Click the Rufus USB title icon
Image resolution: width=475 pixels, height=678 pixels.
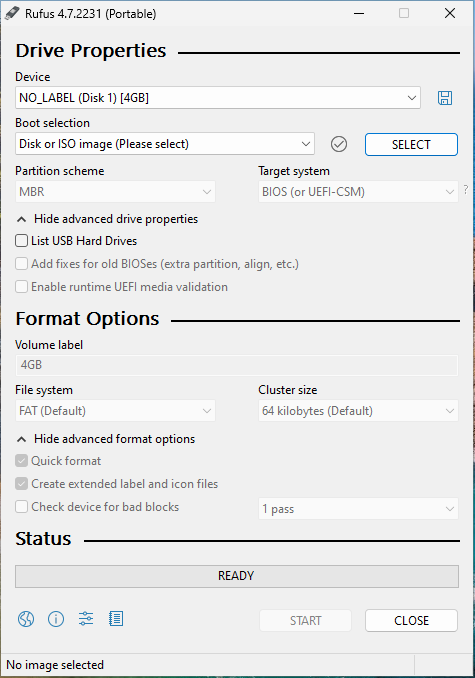click(x=12, y=13)
